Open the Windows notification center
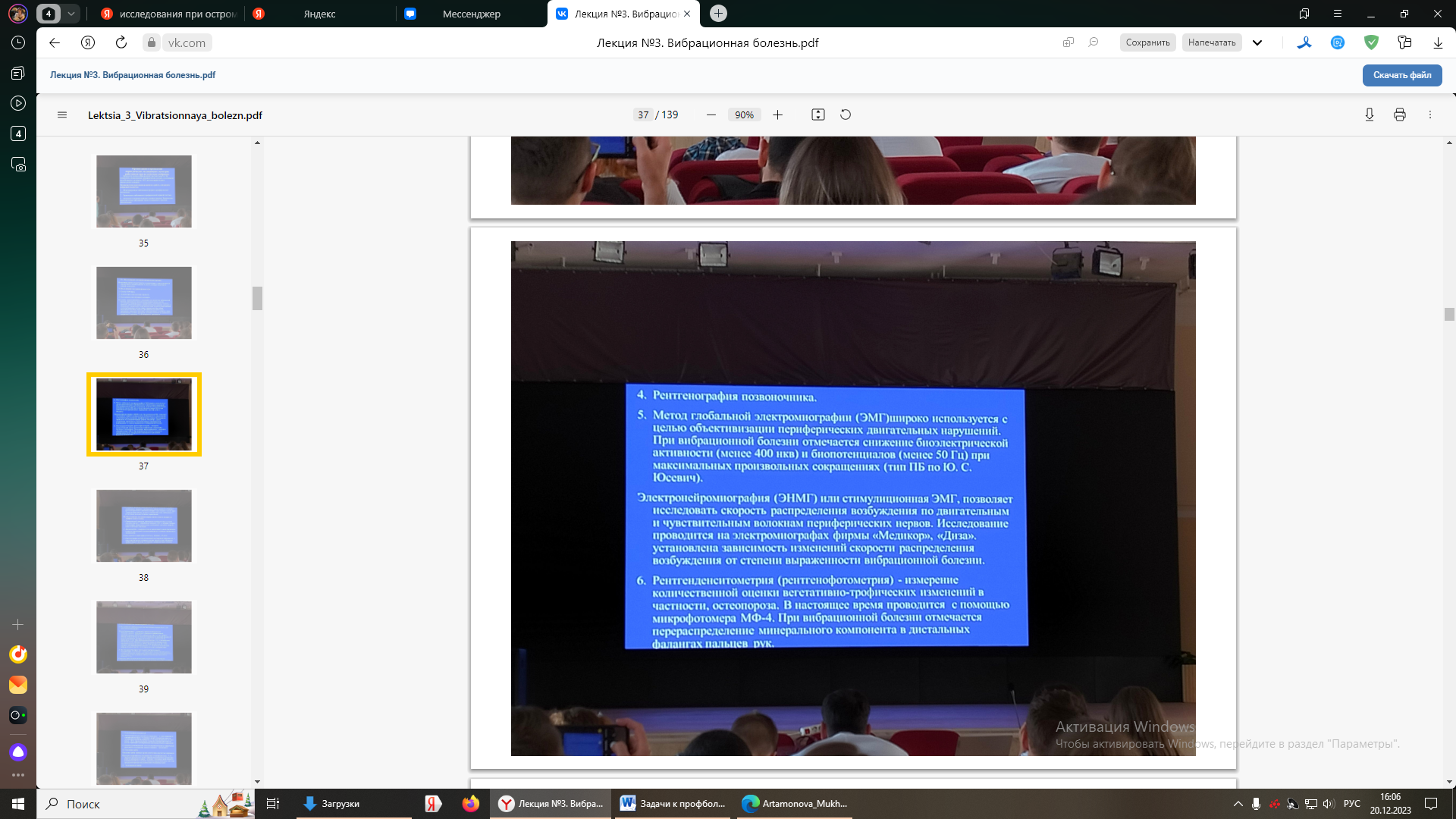 click(x=1431, y=804)
